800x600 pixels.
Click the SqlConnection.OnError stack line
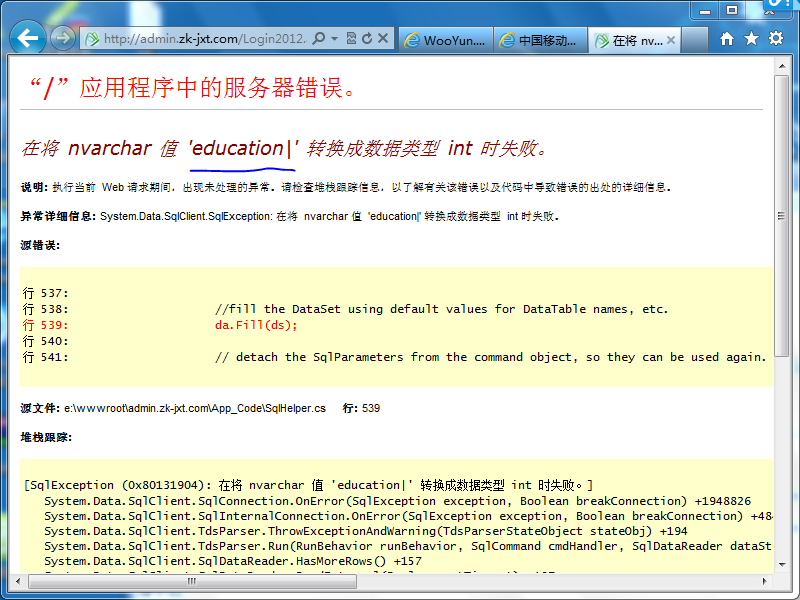click(397, 501)
